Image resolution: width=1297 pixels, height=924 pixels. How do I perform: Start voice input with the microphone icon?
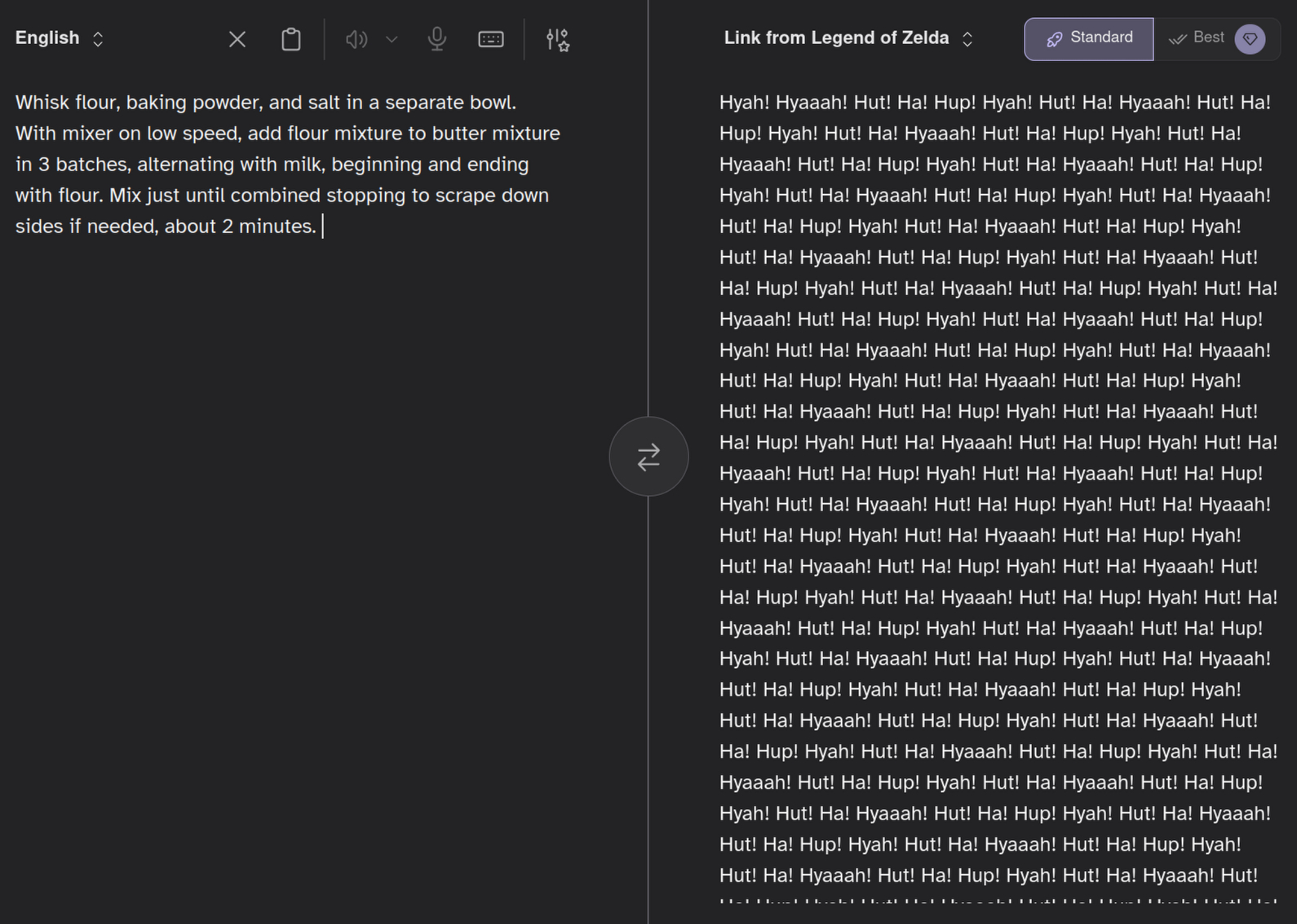coord(437,39)
